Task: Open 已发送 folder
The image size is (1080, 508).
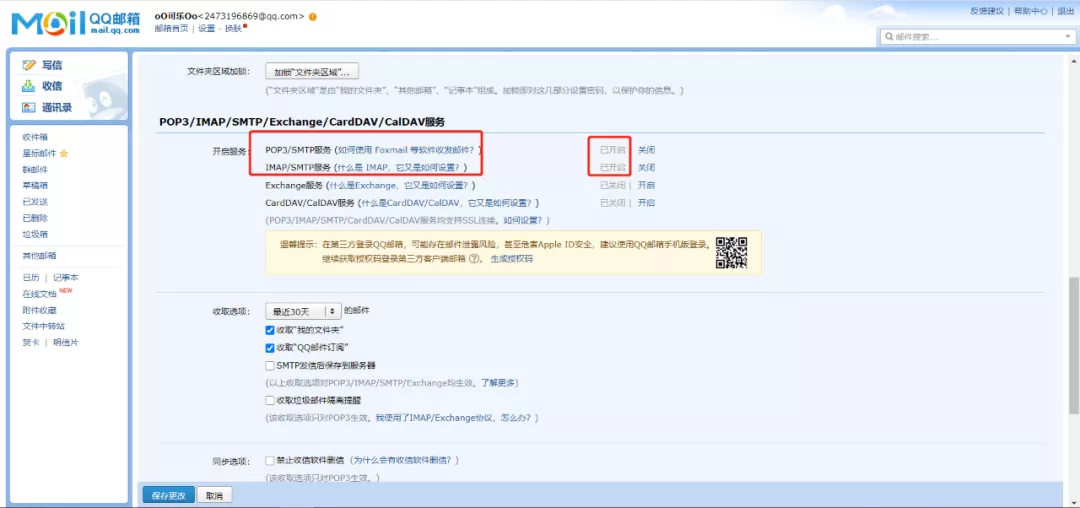Action: click(35, 202)
